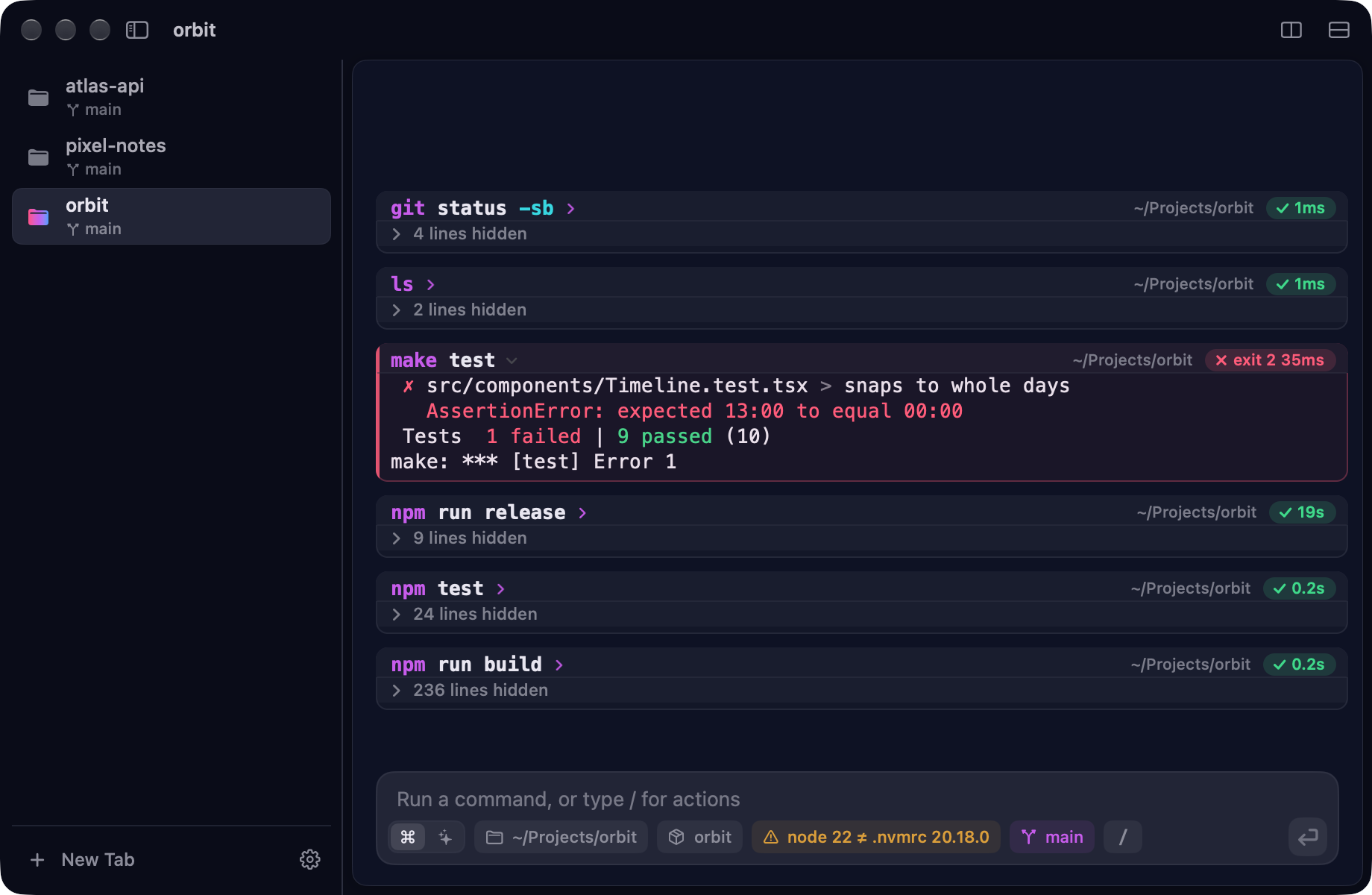The width and height of the screenshot is (1372, 895).
Task: Click chevron beside git status -sb command
Action: click(x=570, y=208)
